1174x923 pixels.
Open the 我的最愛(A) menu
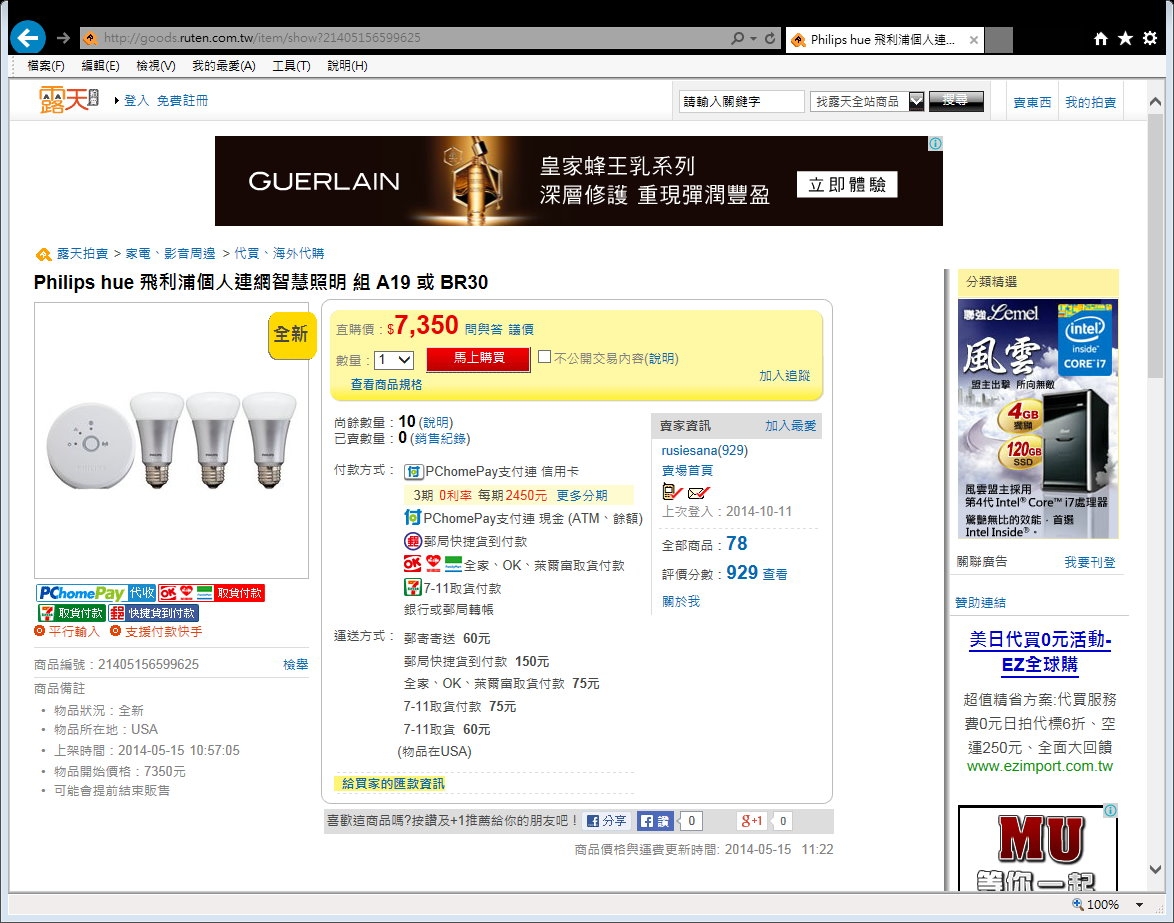(x=224, y=66)
